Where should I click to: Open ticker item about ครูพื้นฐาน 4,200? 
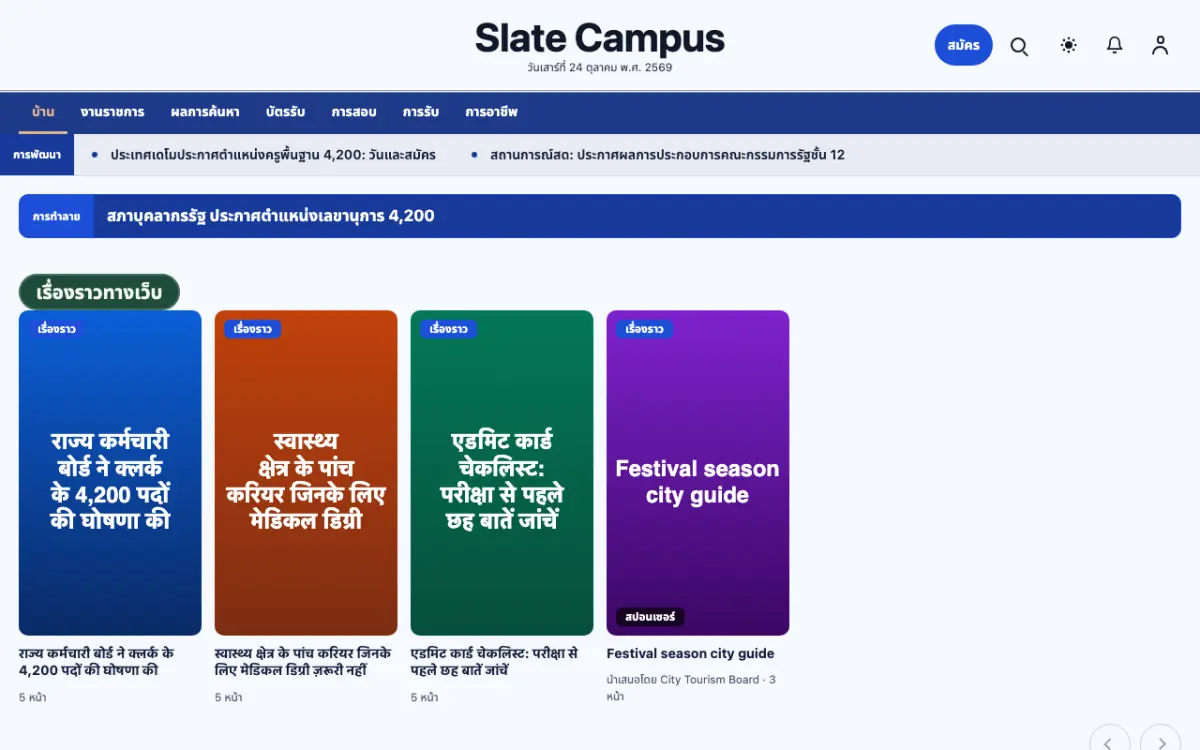[273, 155]
